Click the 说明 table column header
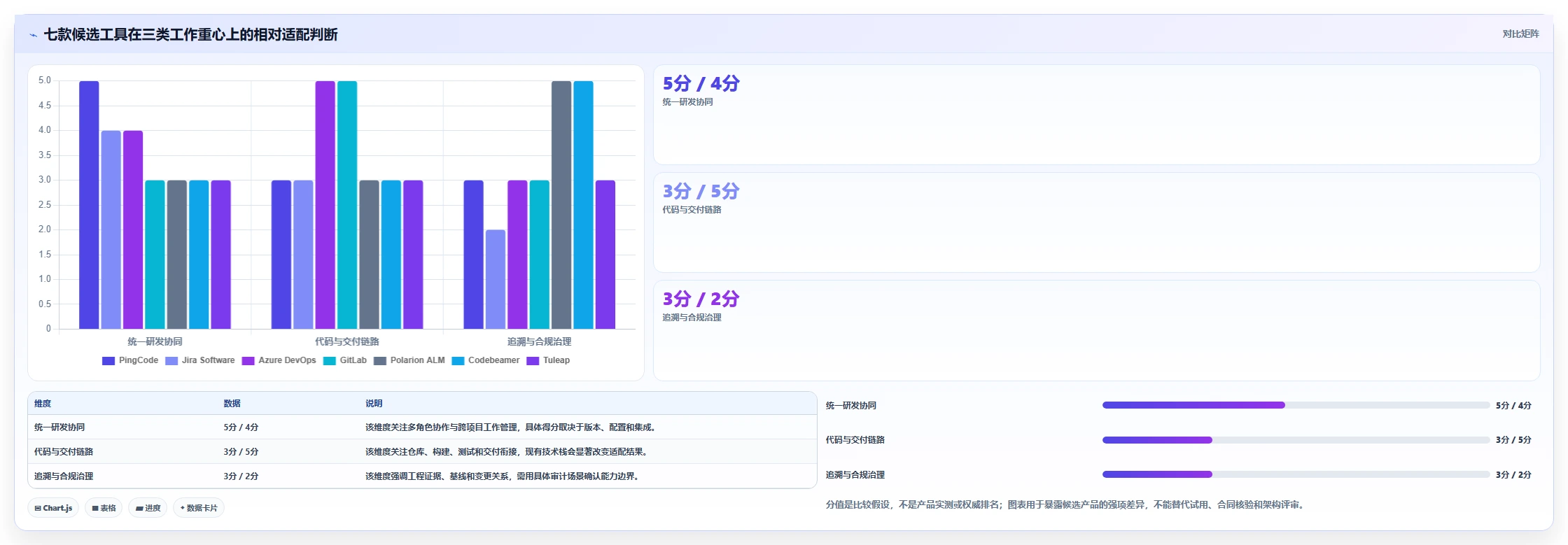 (374, 404)
